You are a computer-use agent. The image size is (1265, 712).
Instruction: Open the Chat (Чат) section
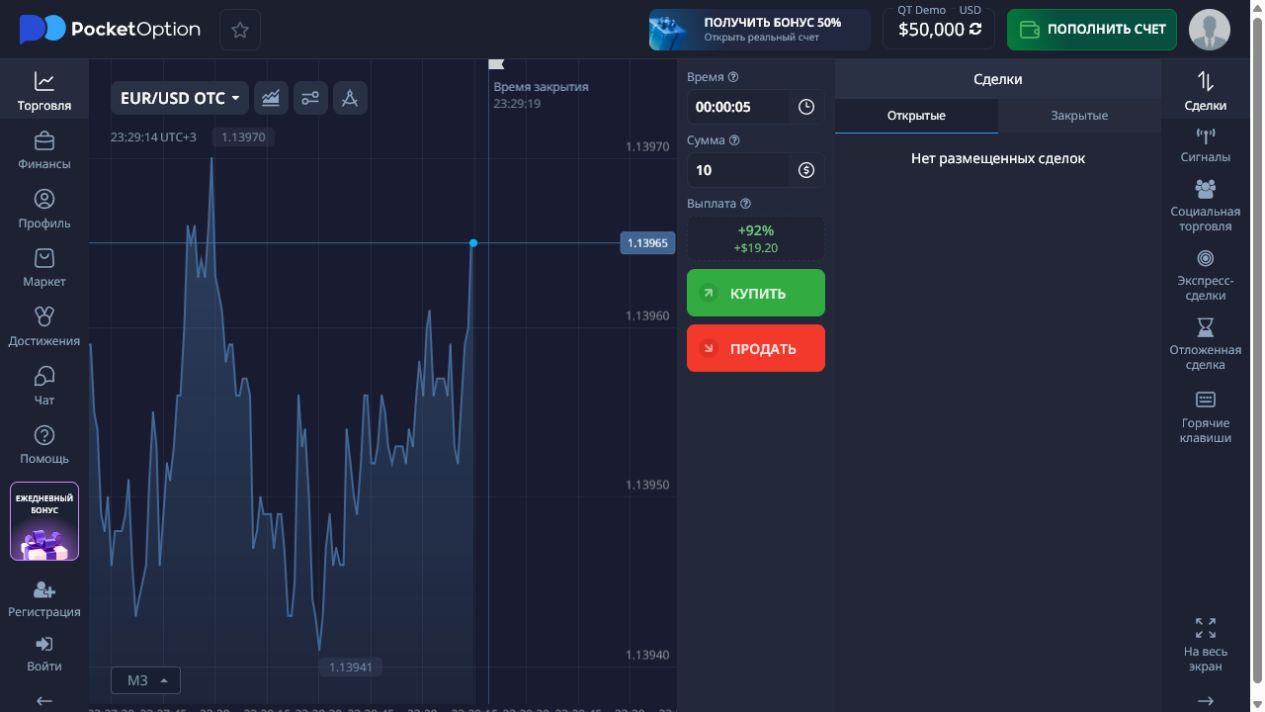tap(44, 386)
